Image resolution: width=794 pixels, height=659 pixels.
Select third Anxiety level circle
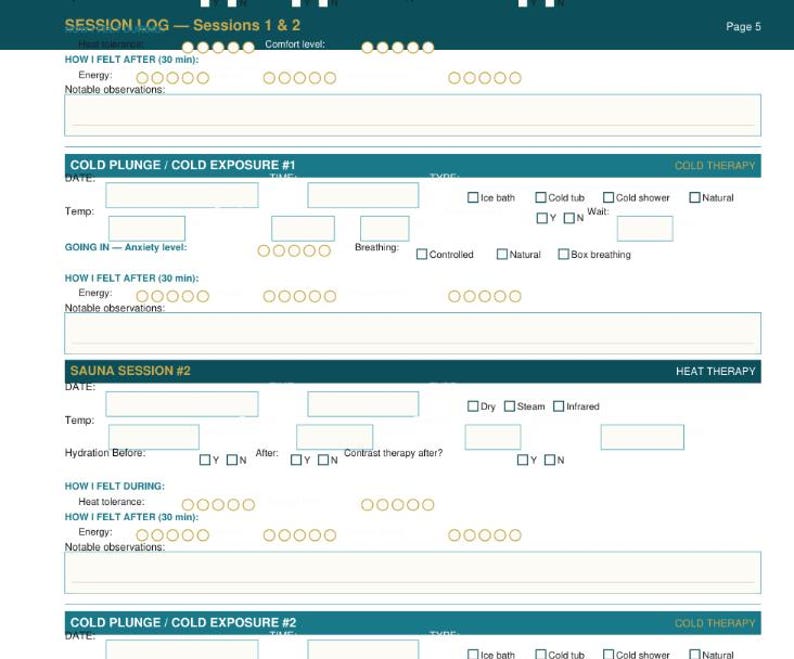[294, 251]
